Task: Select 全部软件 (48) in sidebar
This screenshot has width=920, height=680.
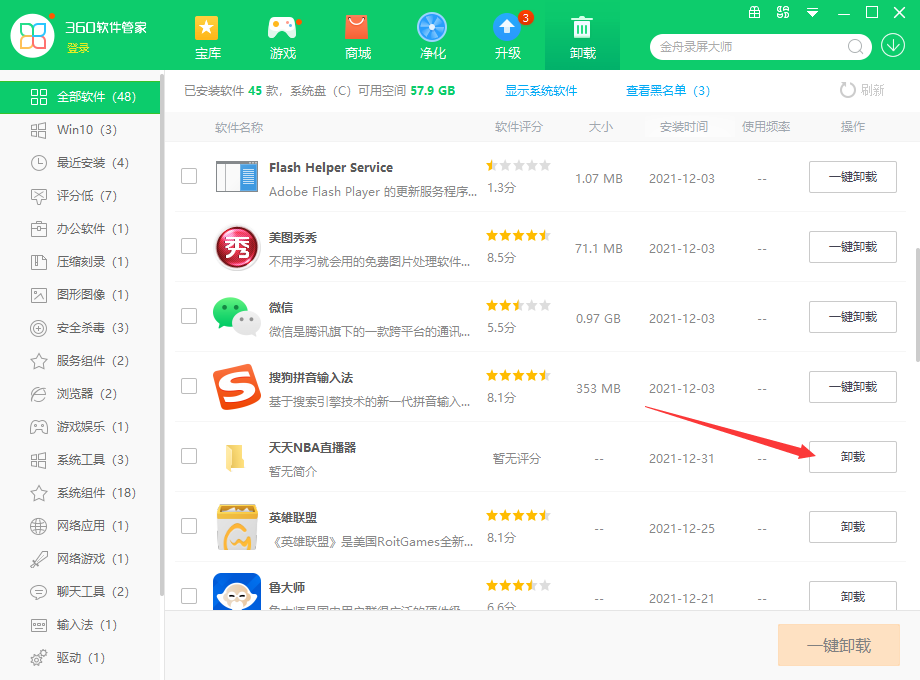Action: click(x=80, y=97)
